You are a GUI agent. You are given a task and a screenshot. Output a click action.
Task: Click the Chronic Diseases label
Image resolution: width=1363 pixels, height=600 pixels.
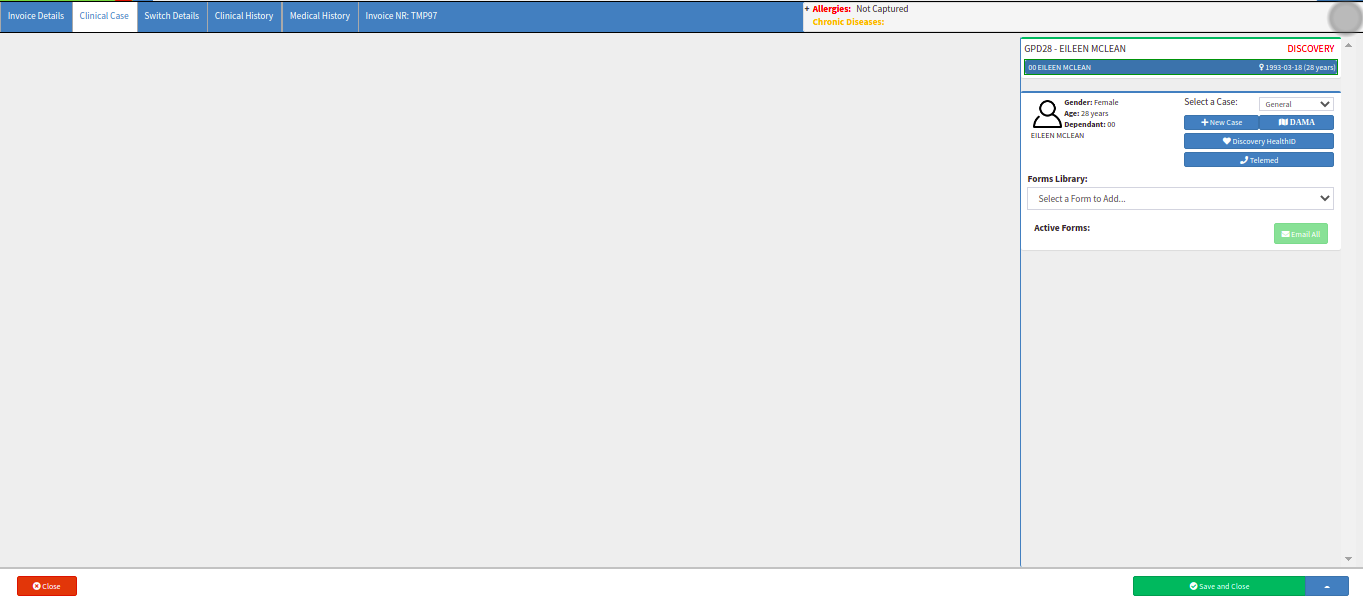[x=848, y=22]
